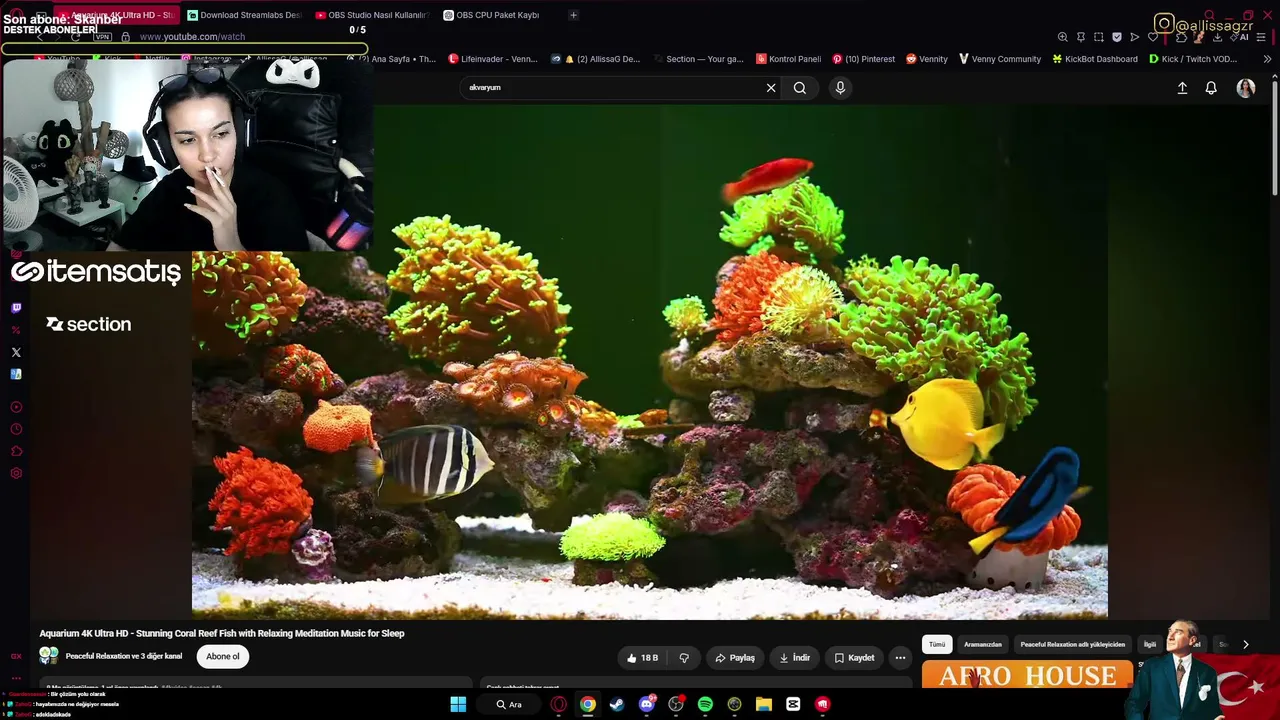Open the X (Twitter) icon in the Opera sidebar

(x=16, y=352)
